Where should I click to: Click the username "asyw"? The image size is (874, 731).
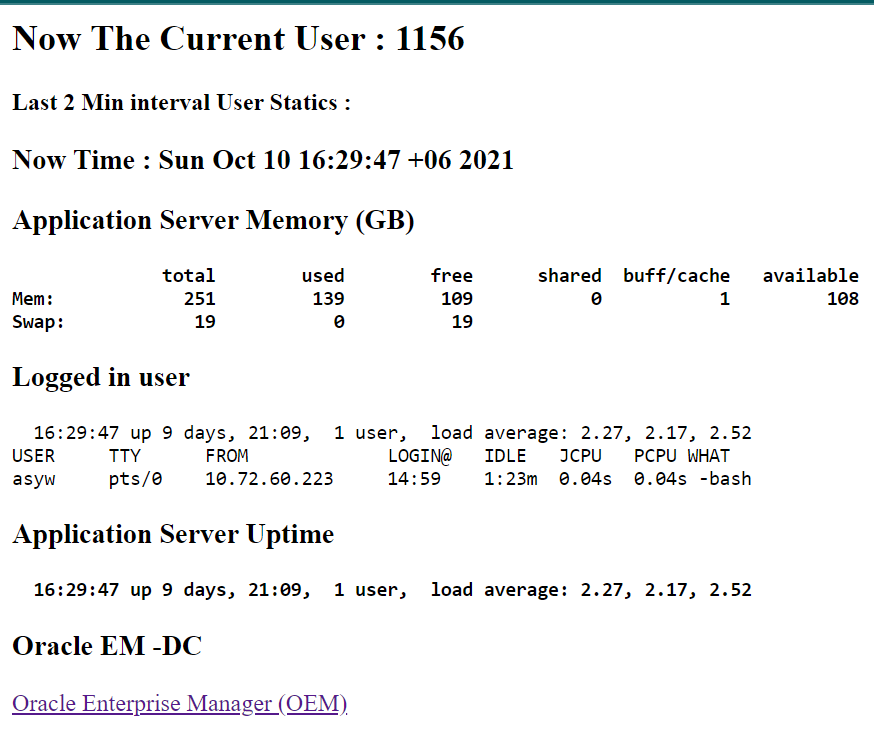tap(33, 479)
